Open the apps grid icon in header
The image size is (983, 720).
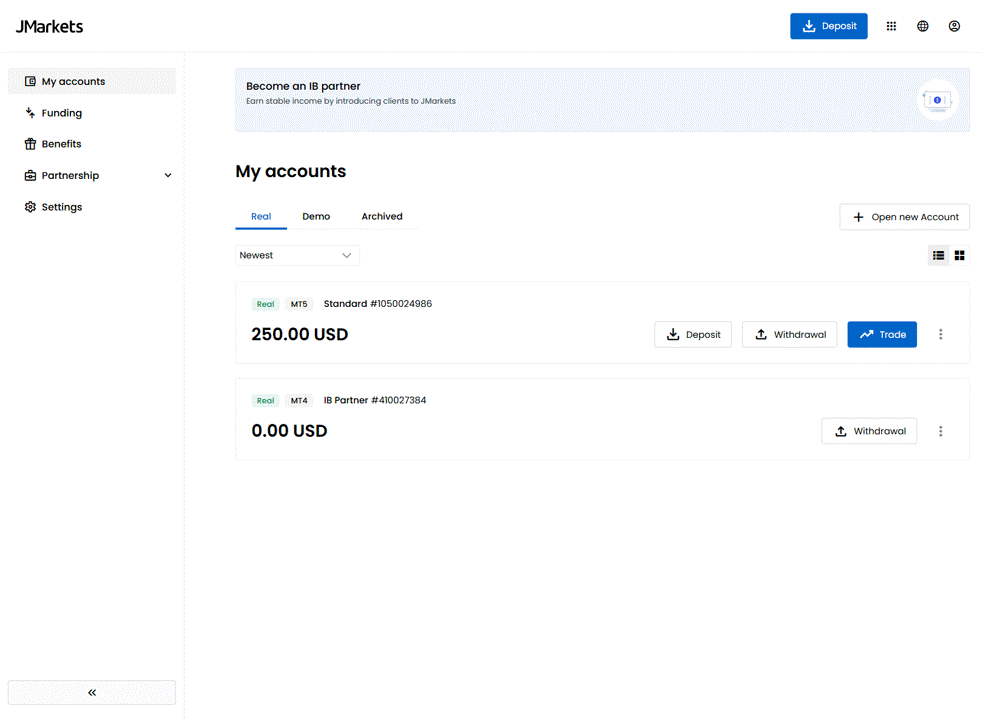(x=891, y=26)
